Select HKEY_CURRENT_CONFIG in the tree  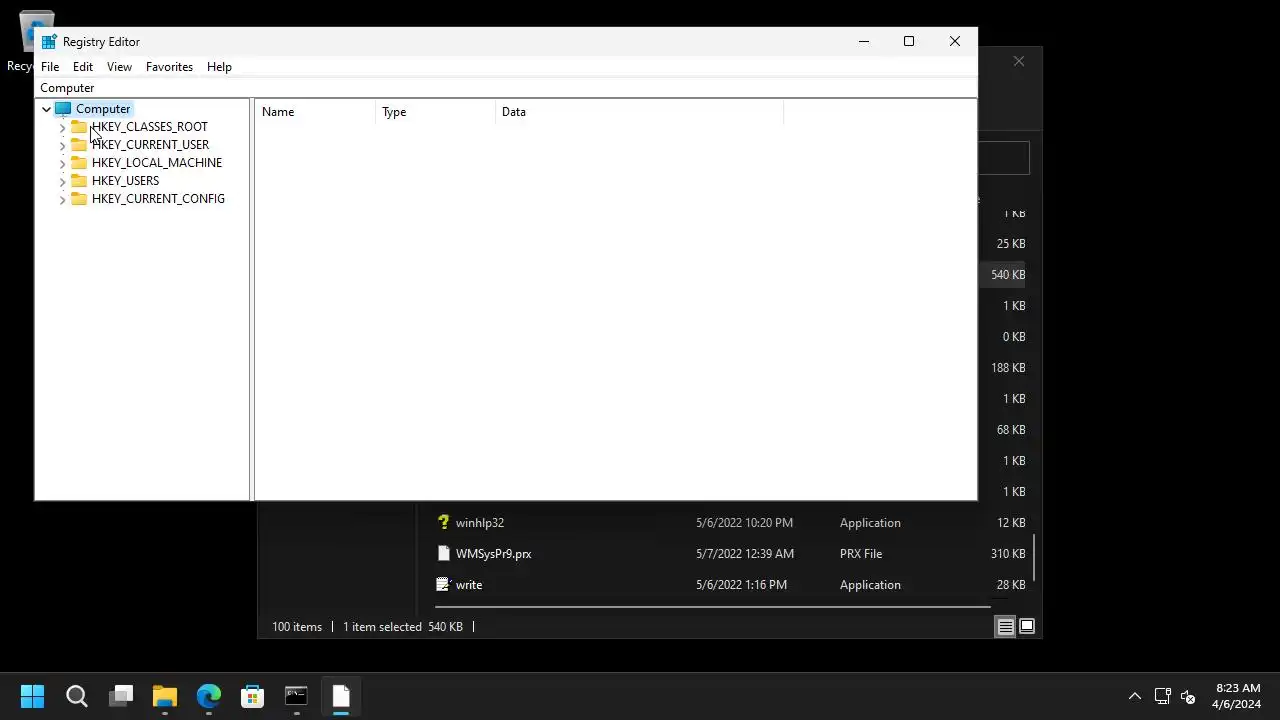158,199
